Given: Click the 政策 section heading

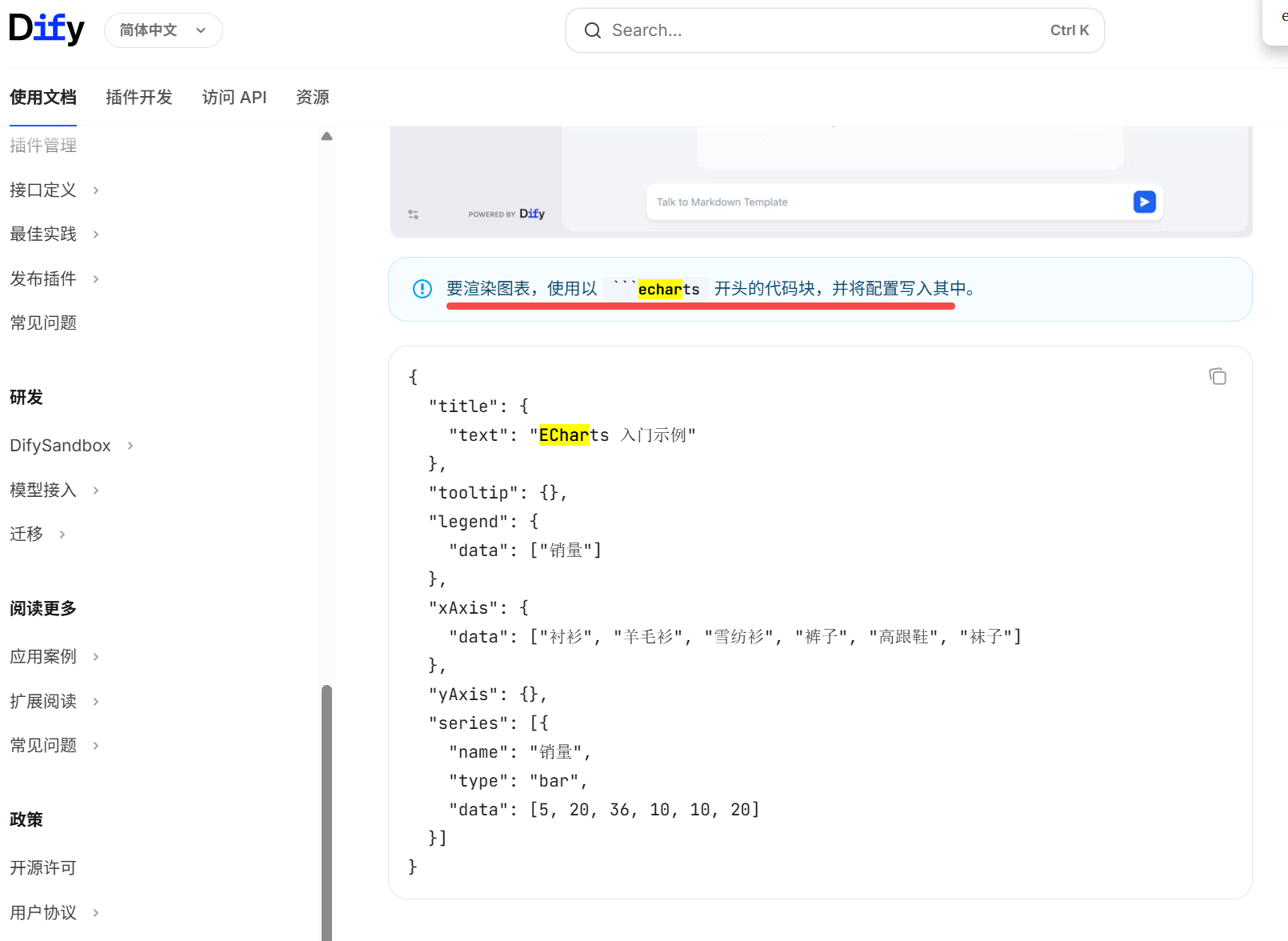Looking at the screenshot, I should coord(26,820).
